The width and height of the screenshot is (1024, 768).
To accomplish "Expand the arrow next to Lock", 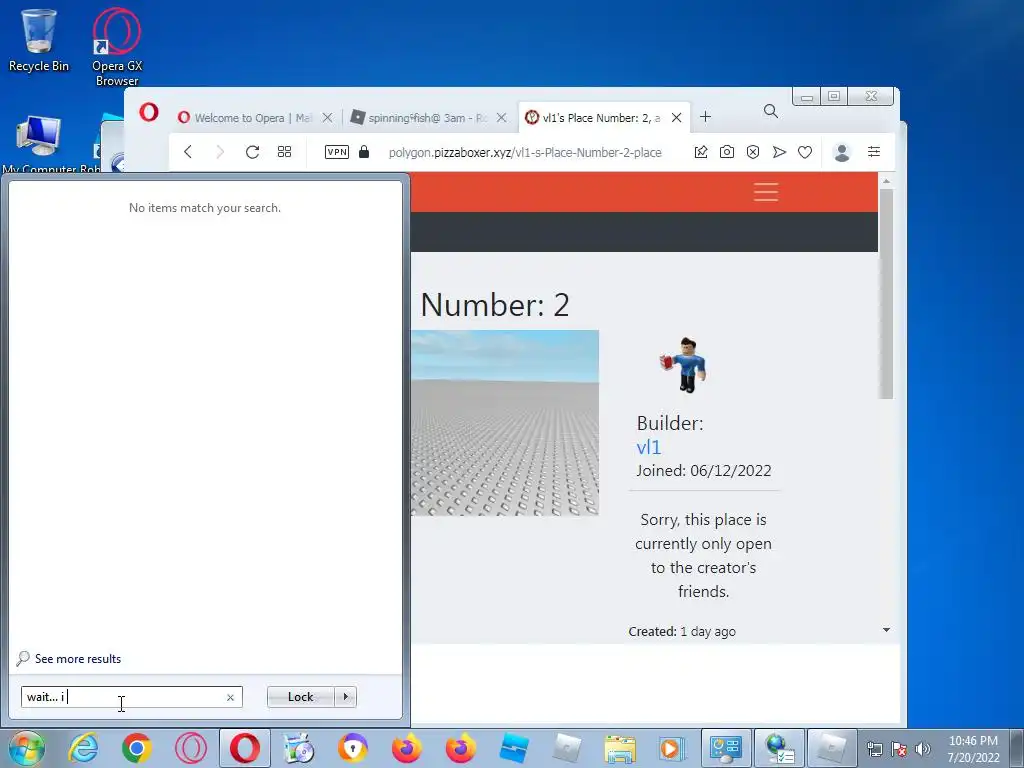I will point(345,697).
